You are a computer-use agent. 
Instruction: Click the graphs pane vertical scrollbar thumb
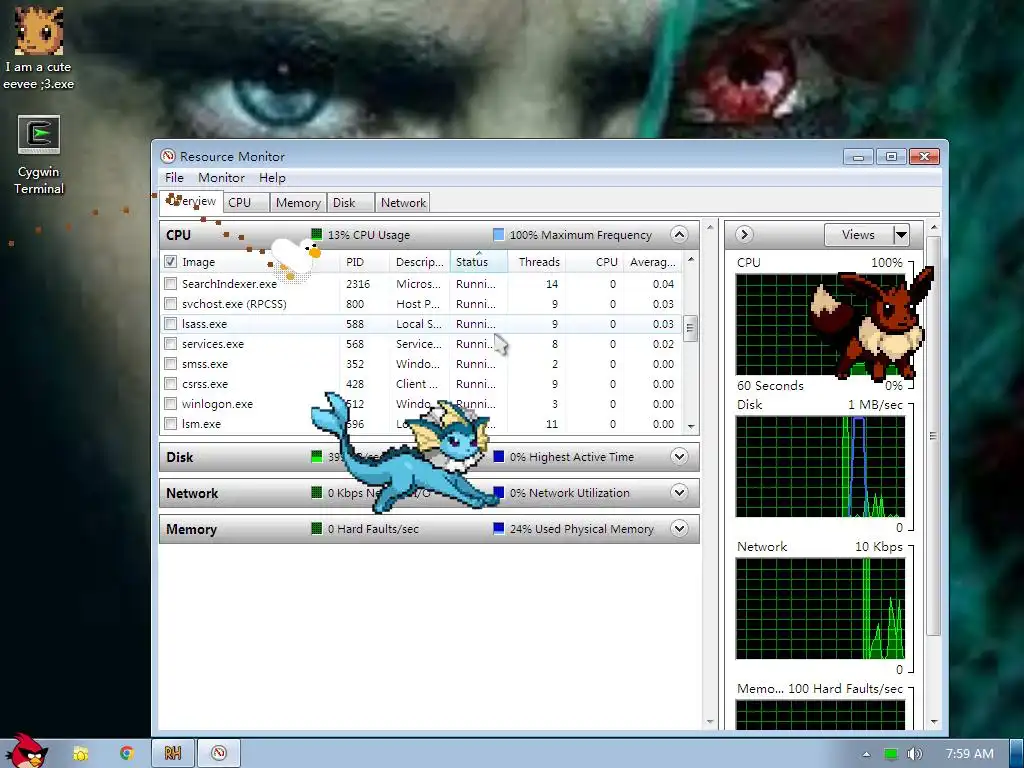(x=933, y=436)
